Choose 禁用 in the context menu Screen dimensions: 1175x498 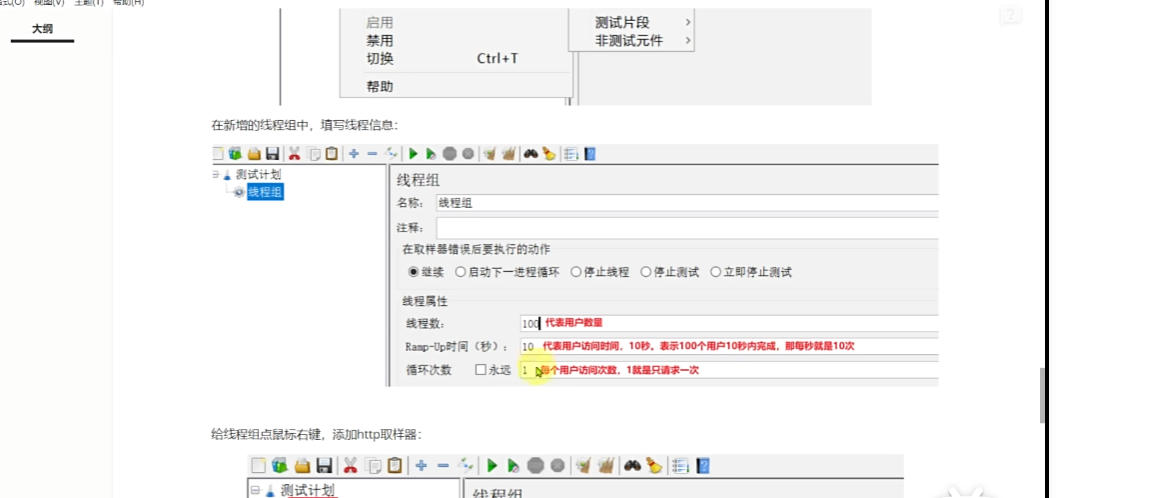[379, 41]
